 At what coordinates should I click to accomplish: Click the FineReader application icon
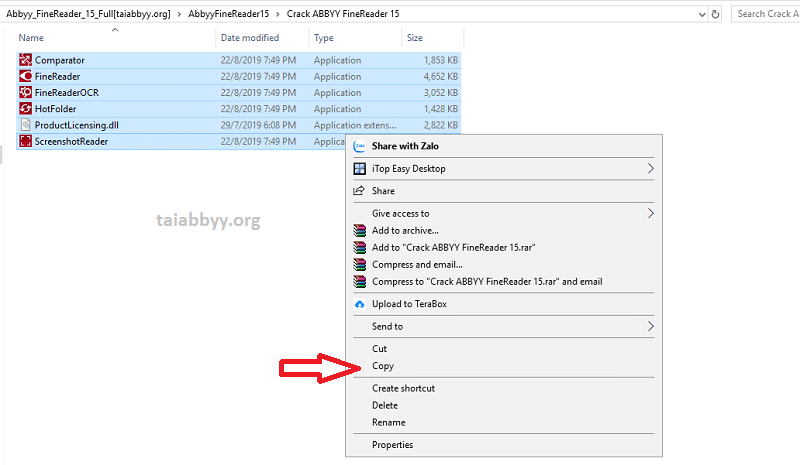pyautogui.click(x=25, y=76)
